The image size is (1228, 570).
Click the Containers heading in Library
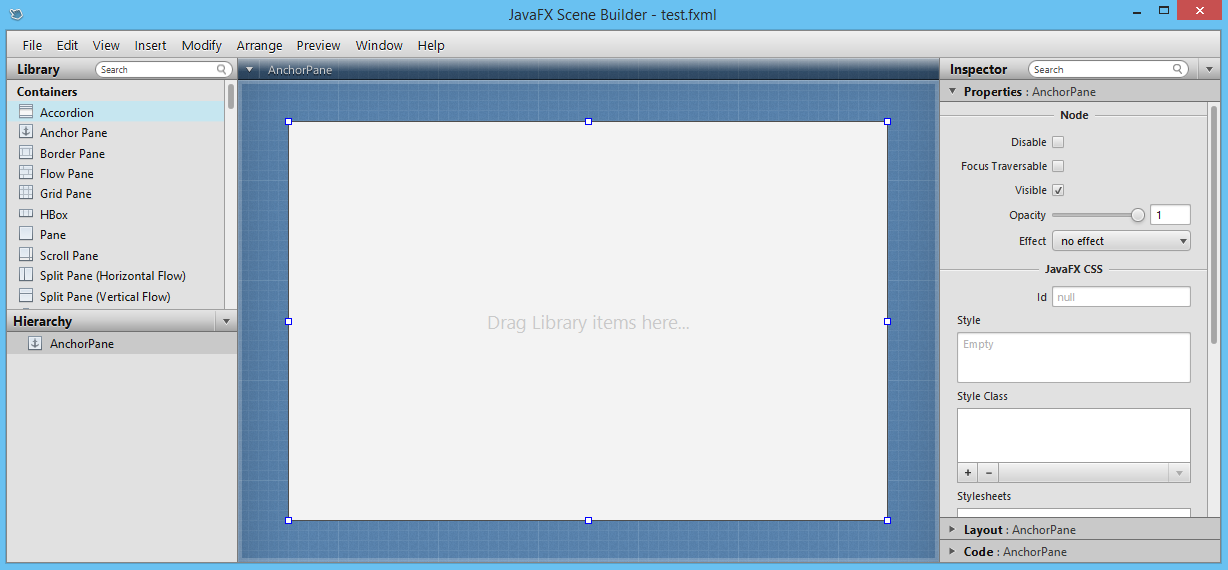[x=47, y=91]
